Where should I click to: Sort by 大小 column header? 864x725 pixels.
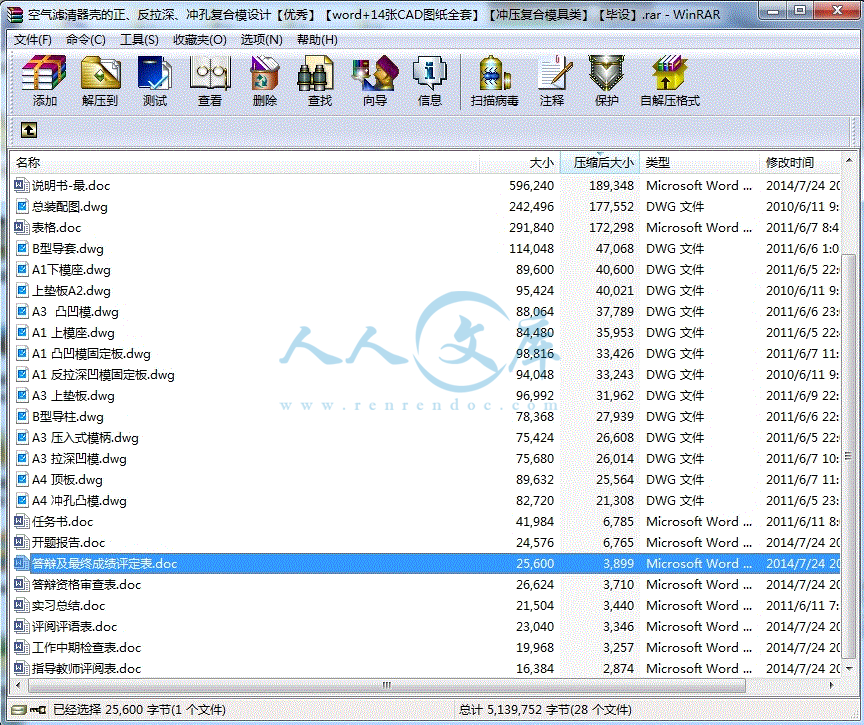520,163
